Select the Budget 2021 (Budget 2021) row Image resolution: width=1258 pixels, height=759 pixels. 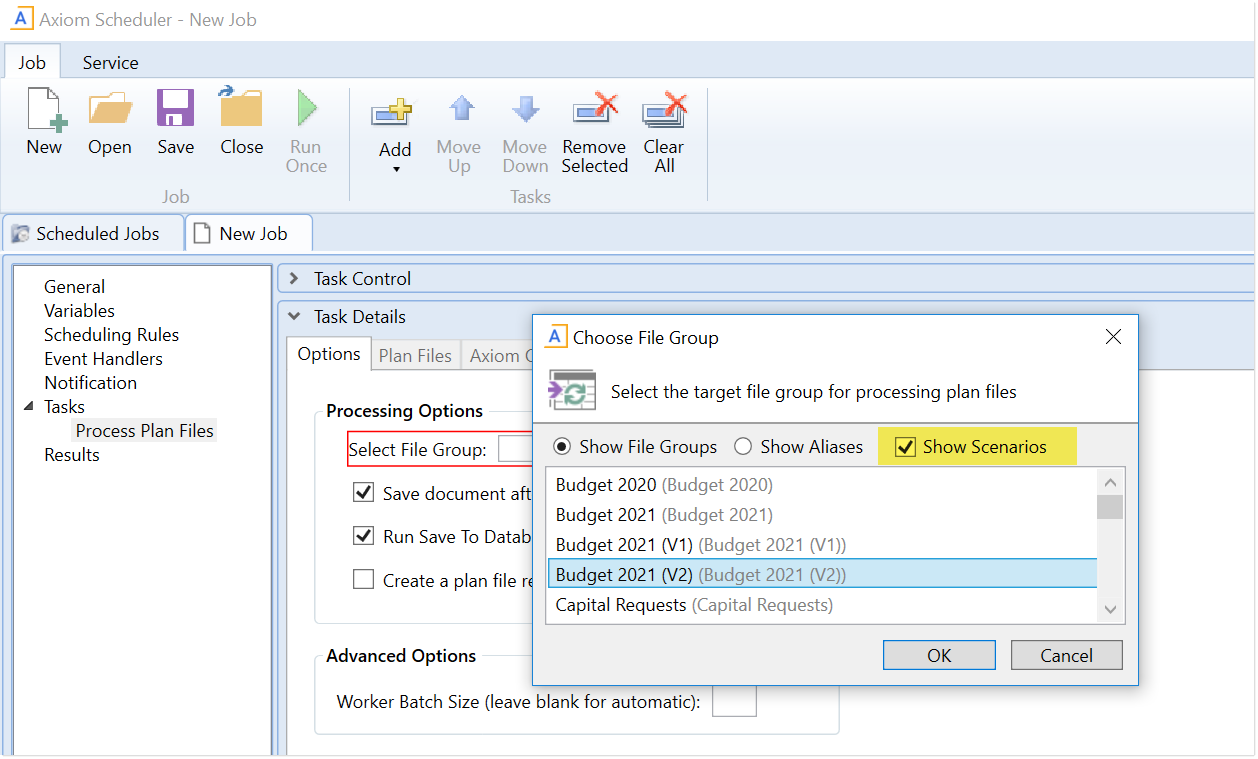point(821,515)
